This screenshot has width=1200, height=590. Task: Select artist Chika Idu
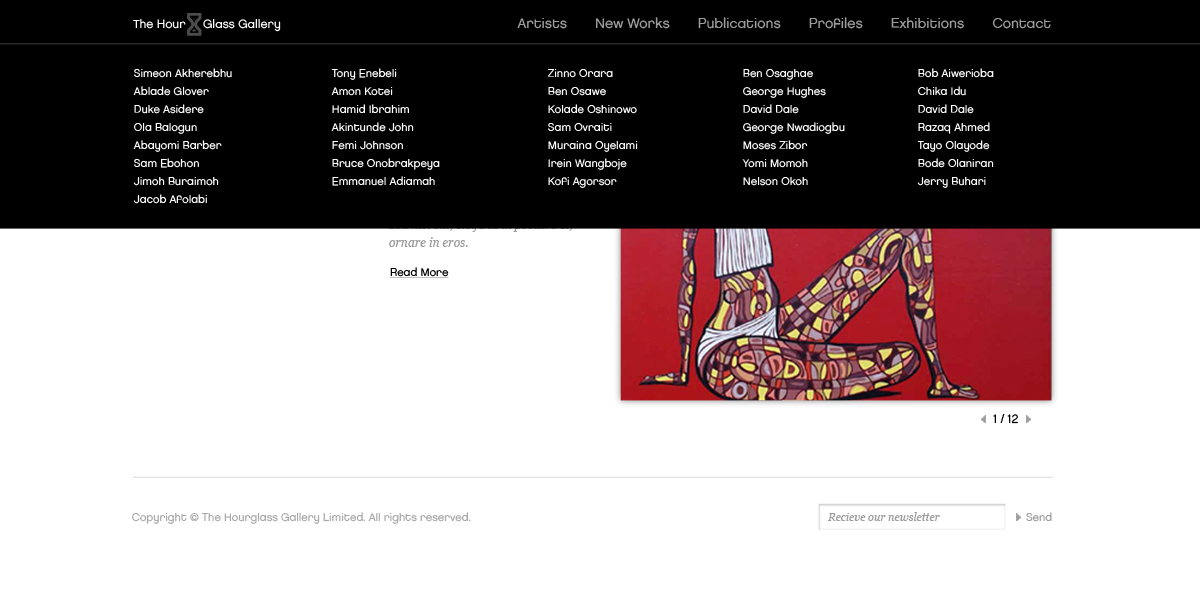pos(942,91)
